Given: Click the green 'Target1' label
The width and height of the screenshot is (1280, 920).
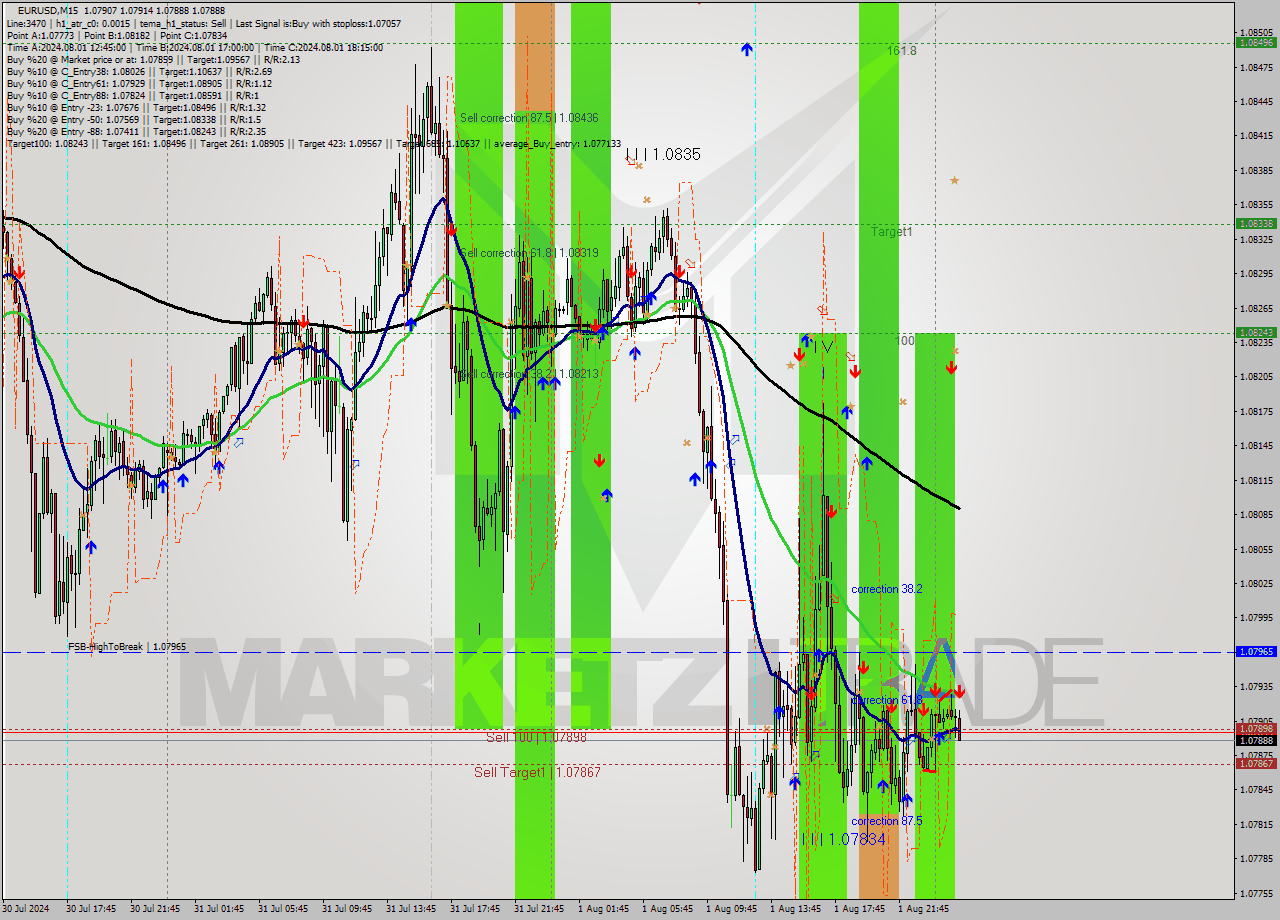Looking at the screenshot, I should [x=891, y=231].
